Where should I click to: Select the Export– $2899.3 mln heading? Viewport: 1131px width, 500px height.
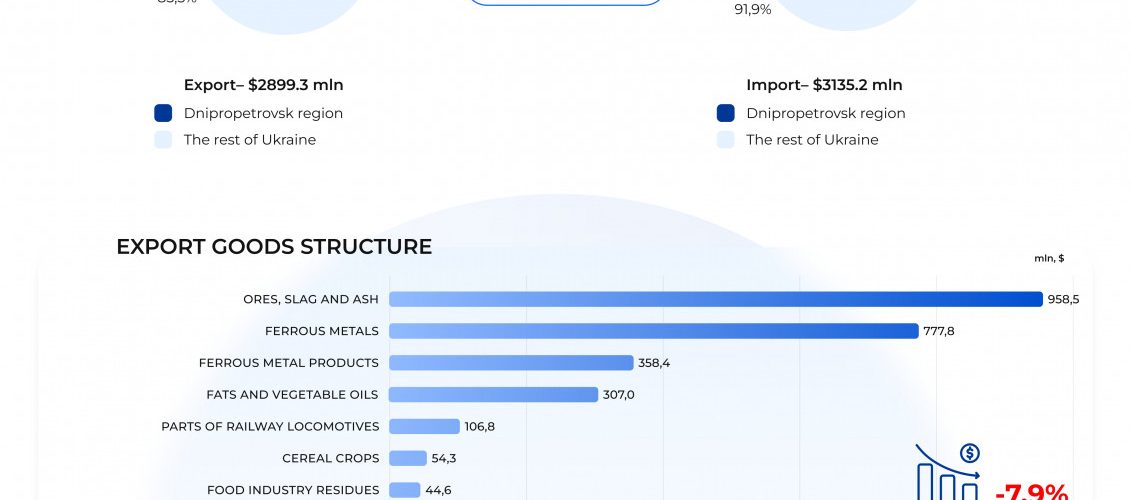(263, 85)
